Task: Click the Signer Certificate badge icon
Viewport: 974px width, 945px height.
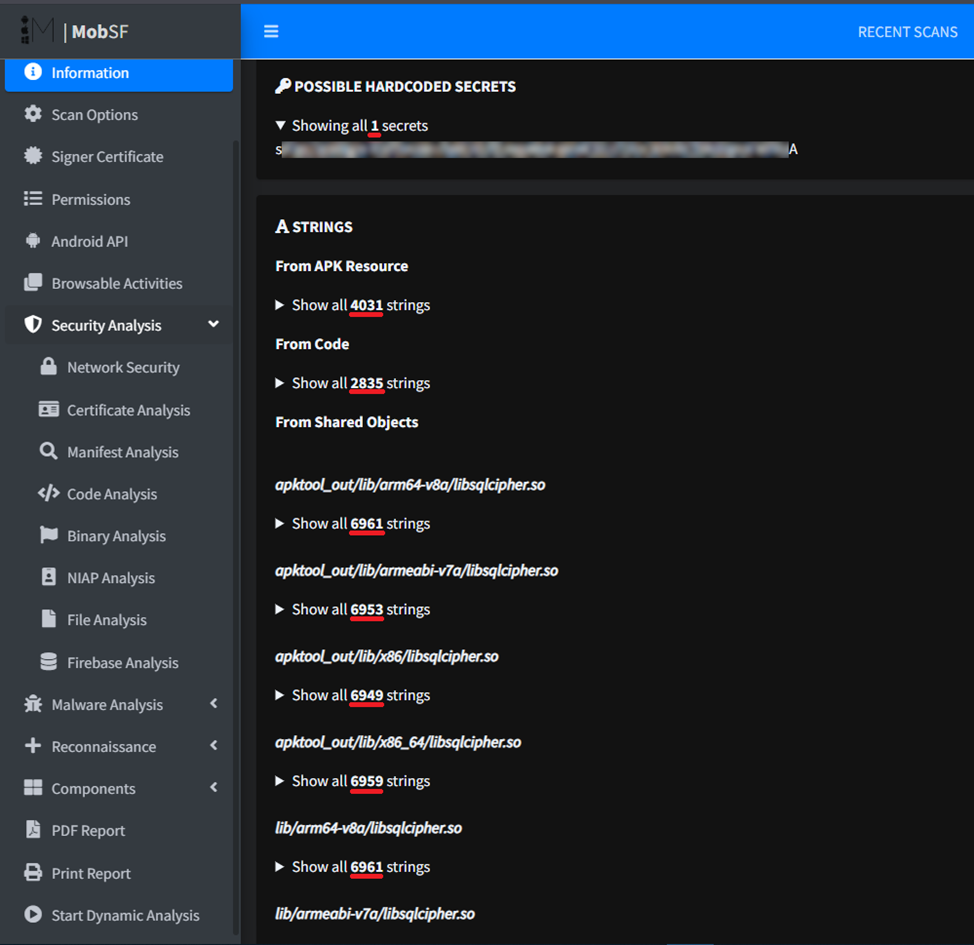Action: [x=33, y=156]
